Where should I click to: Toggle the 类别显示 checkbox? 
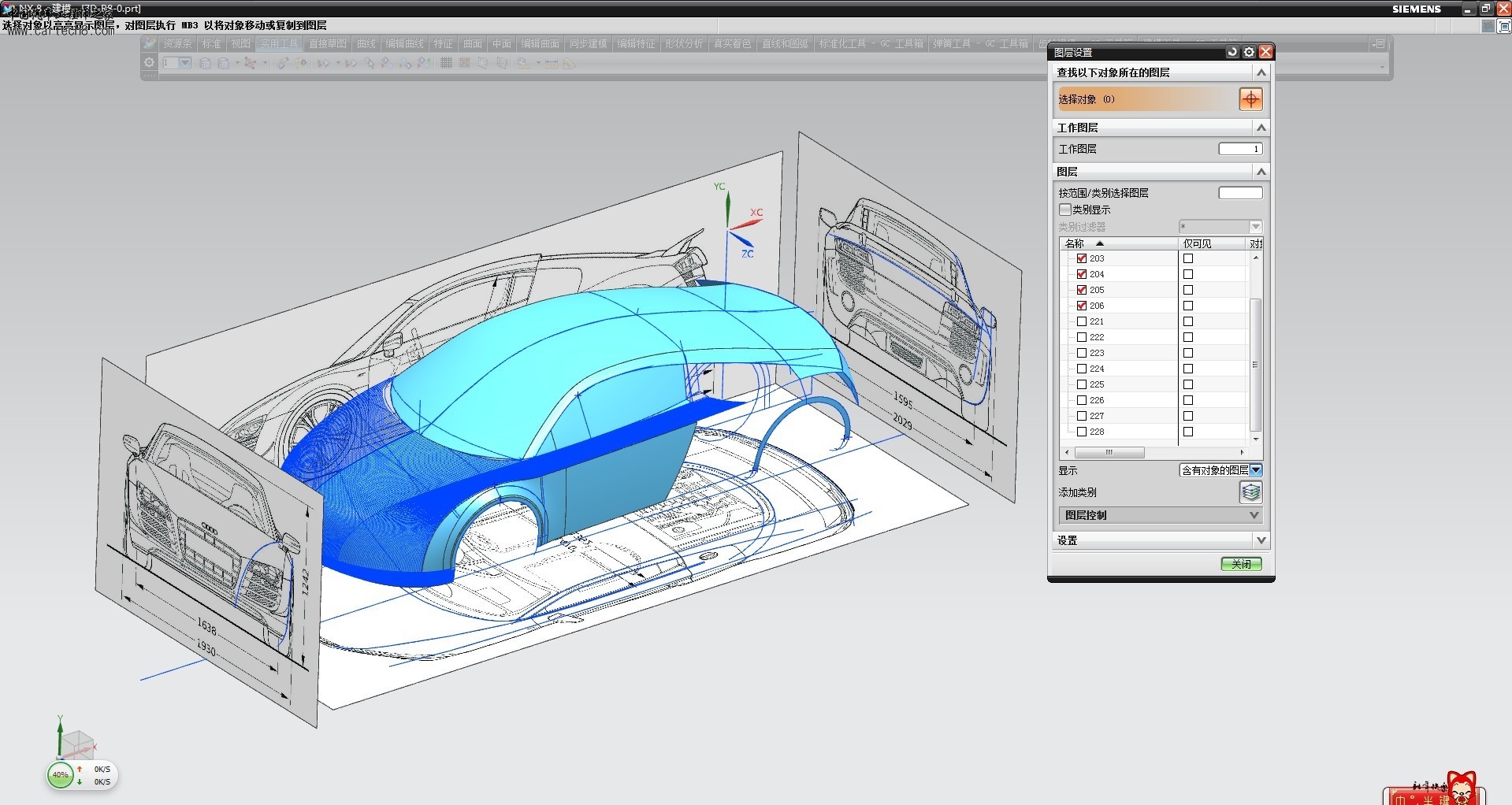[1065, 210]
